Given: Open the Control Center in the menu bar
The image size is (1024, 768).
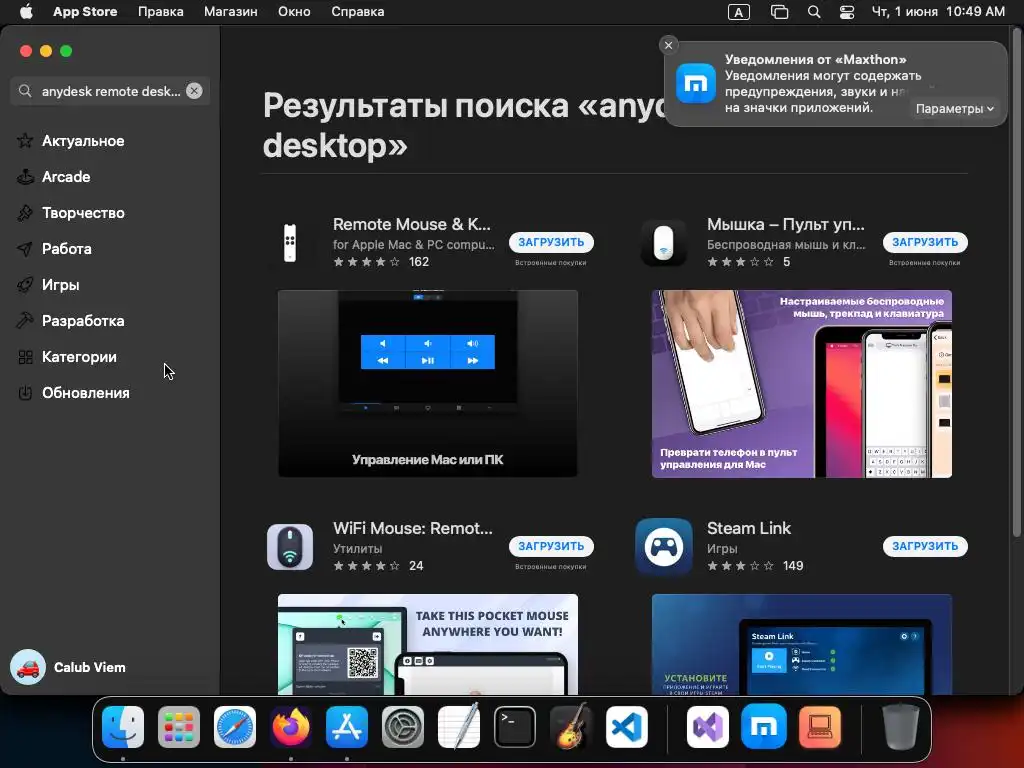Looking at the screenshot, I should pyautogui.click(x=847, y=12).
